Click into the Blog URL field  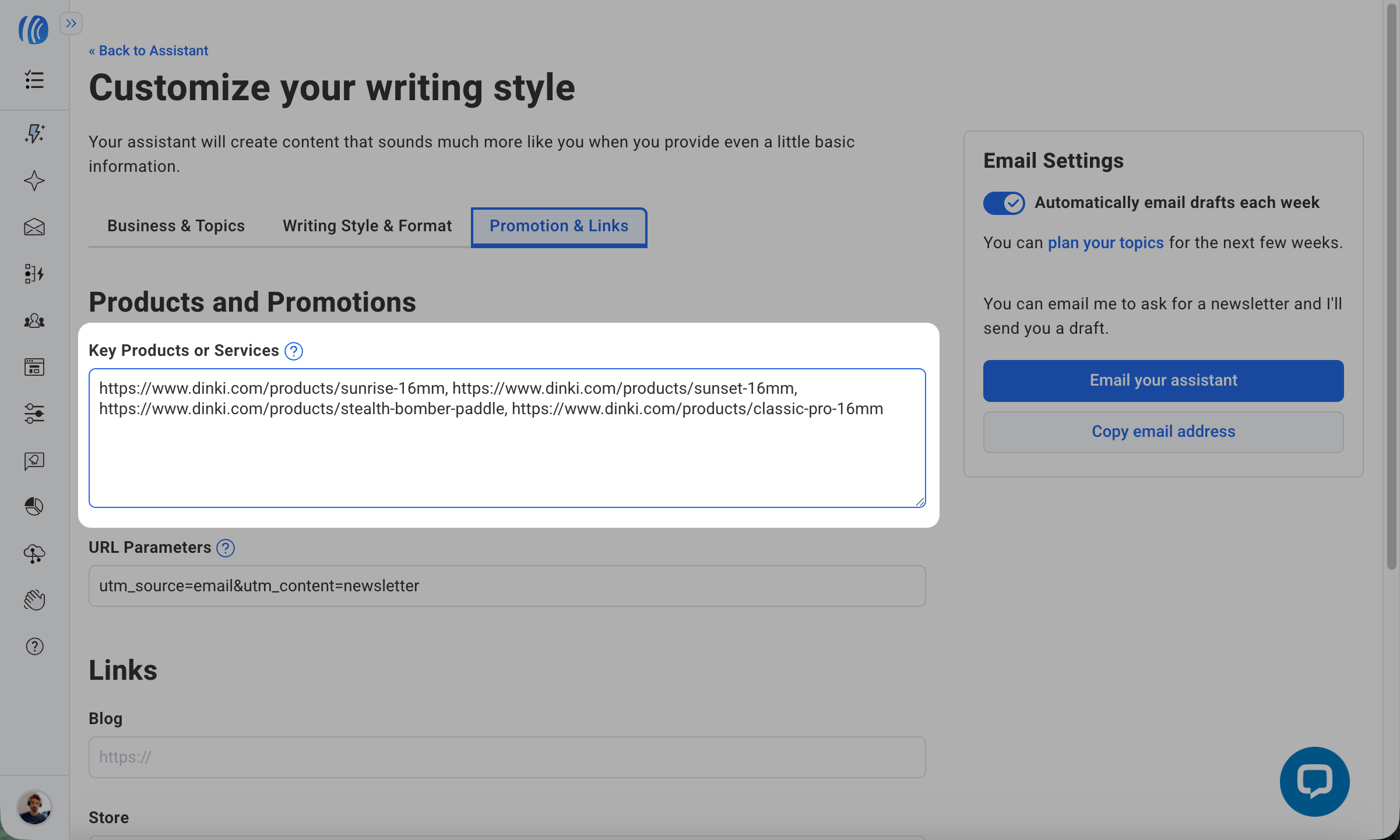[x=506, y=757]
